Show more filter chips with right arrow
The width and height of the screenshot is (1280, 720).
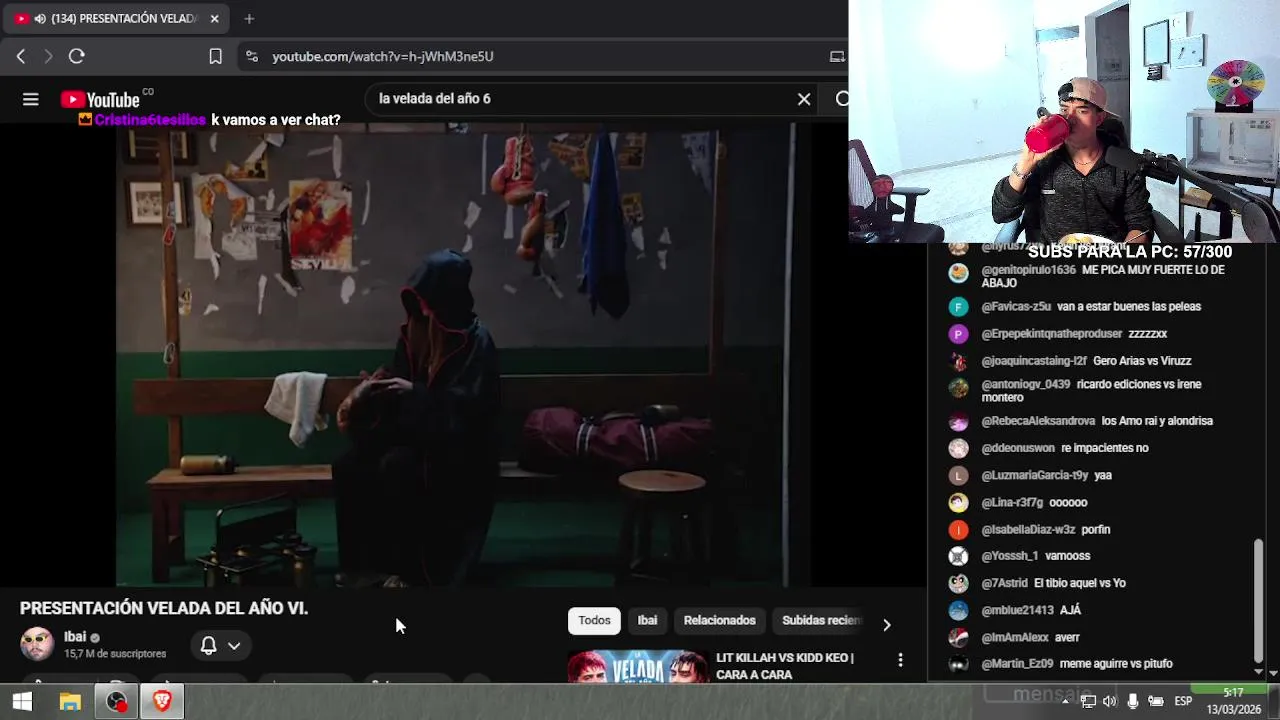[886, 624]
